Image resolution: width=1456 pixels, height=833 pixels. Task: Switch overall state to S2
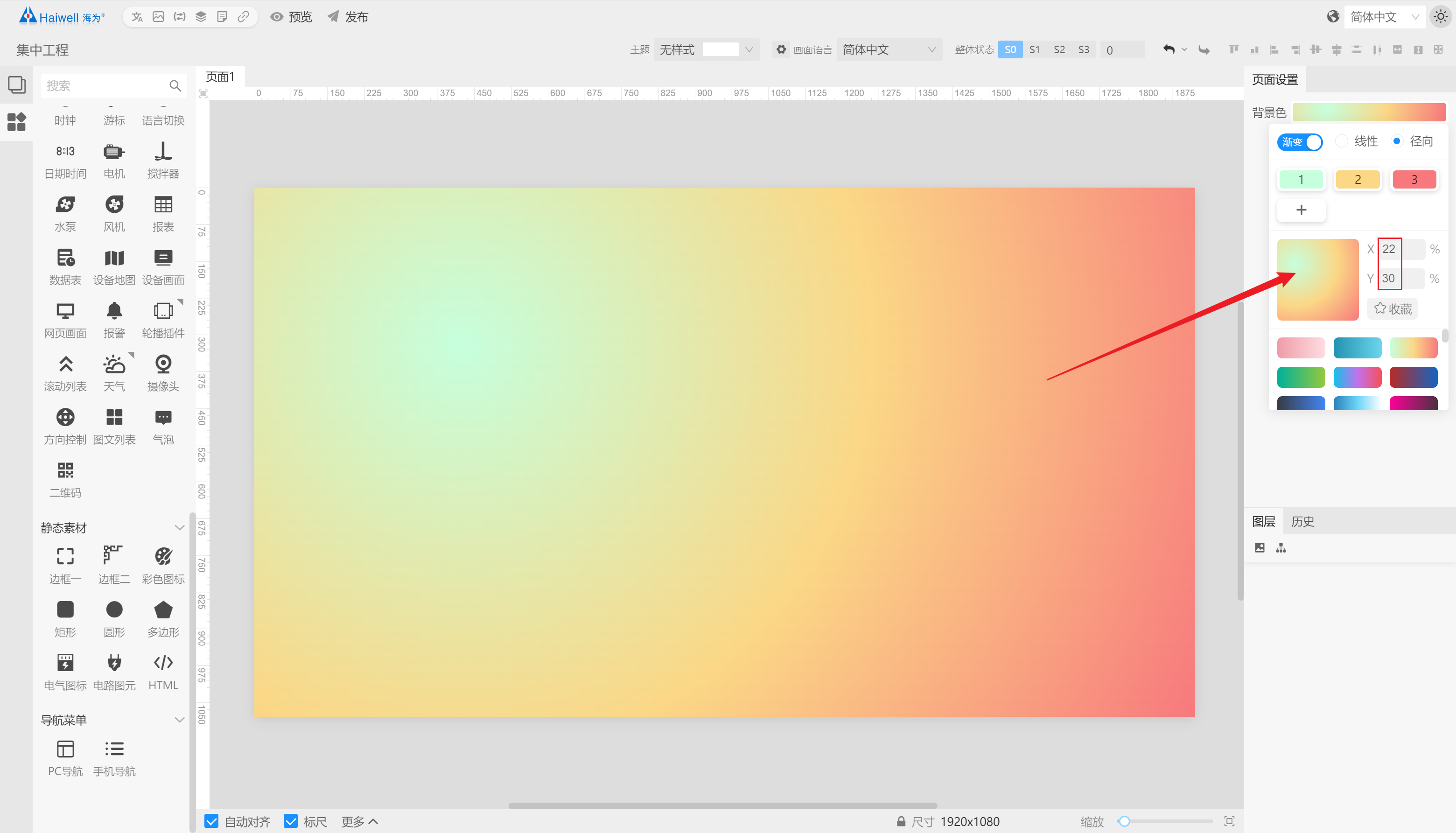click(1059, 50)
